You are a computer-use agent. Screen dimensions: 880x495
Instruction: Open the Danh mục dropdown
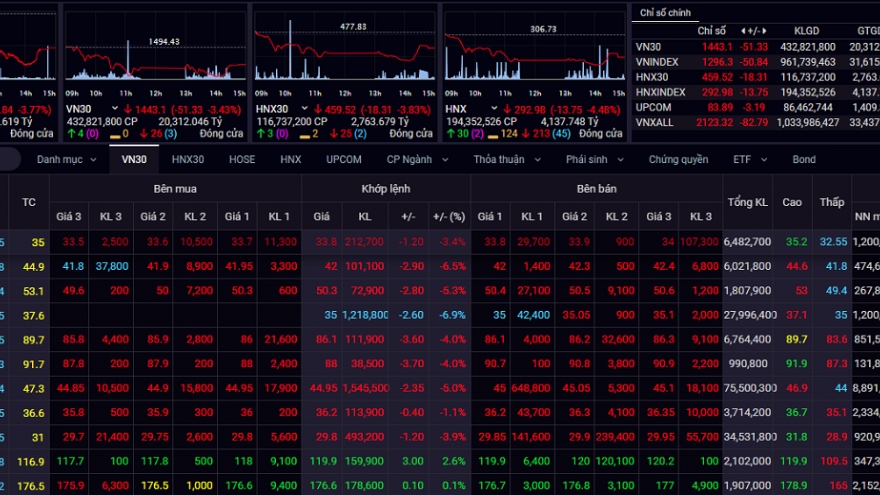point(65,159)
